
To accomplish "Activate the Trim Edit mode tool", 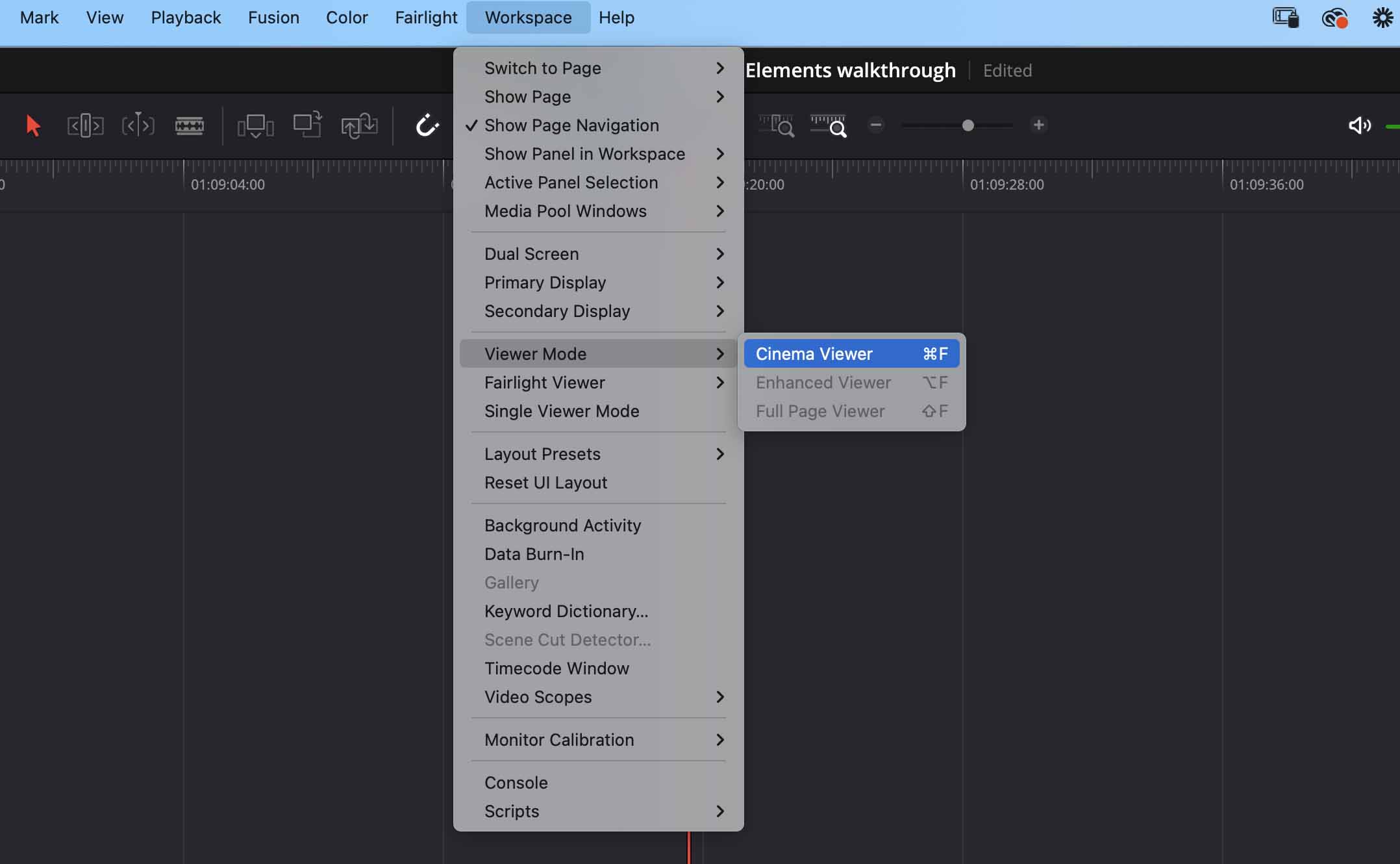I will pyautogui.click(x=86, y=125).
